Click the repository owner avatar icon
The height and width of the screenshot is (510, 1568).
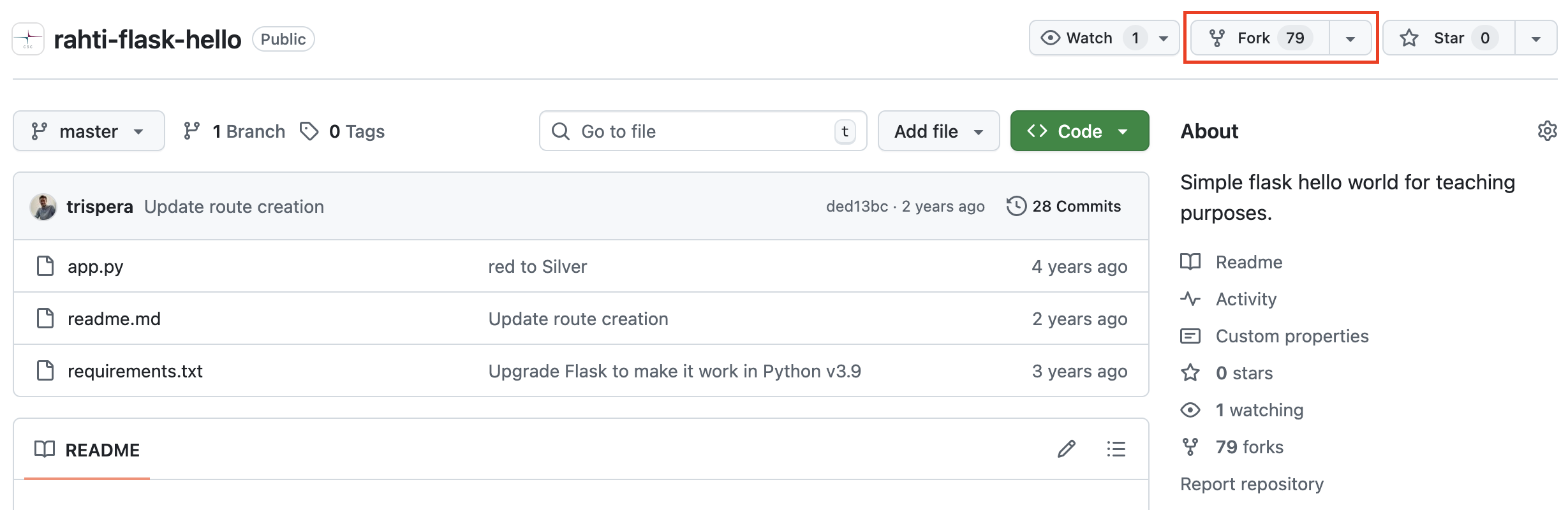click(28, 39)
